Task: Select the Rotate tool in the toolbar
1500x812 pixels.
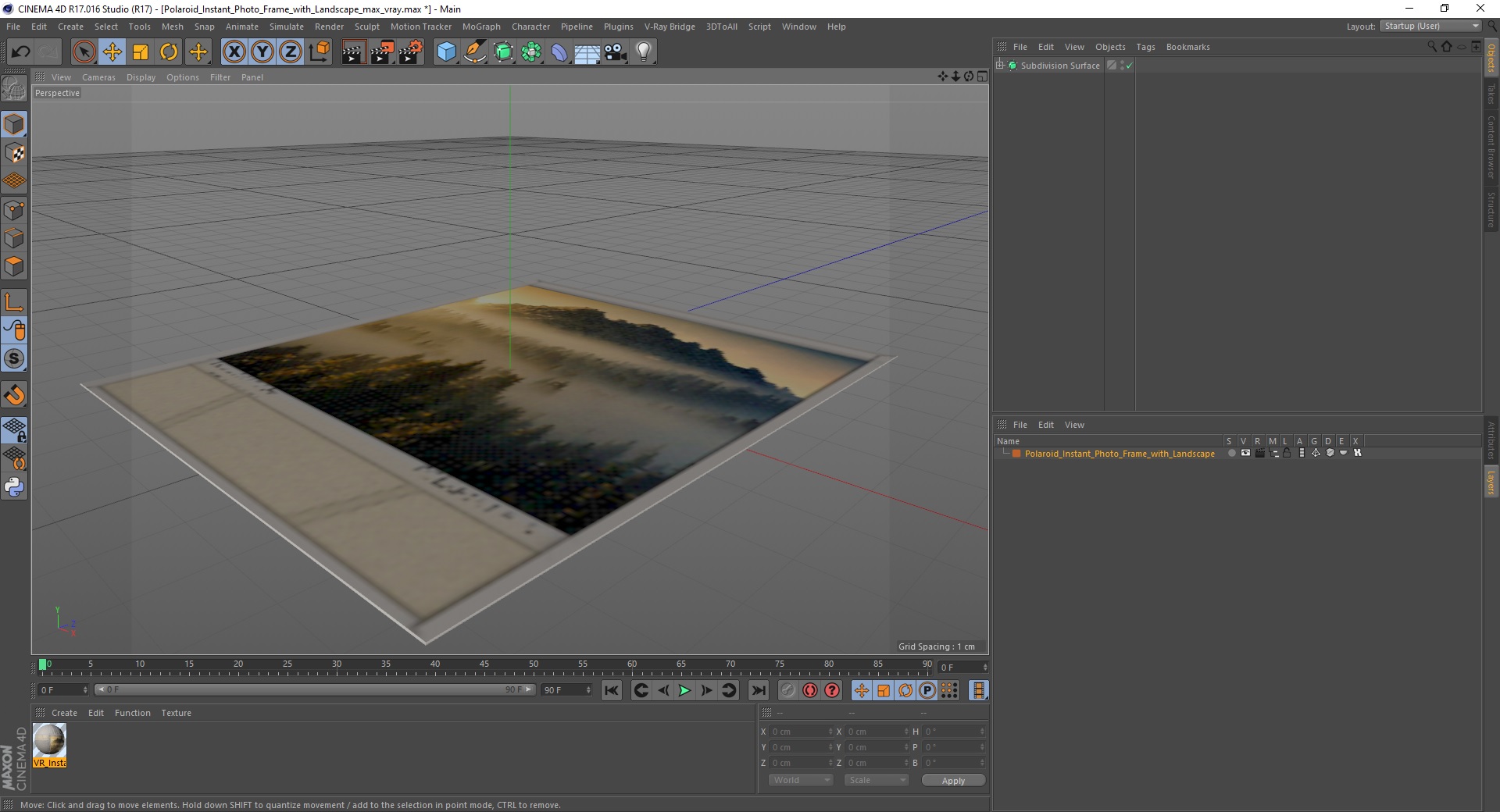Action: click(169, 52)
